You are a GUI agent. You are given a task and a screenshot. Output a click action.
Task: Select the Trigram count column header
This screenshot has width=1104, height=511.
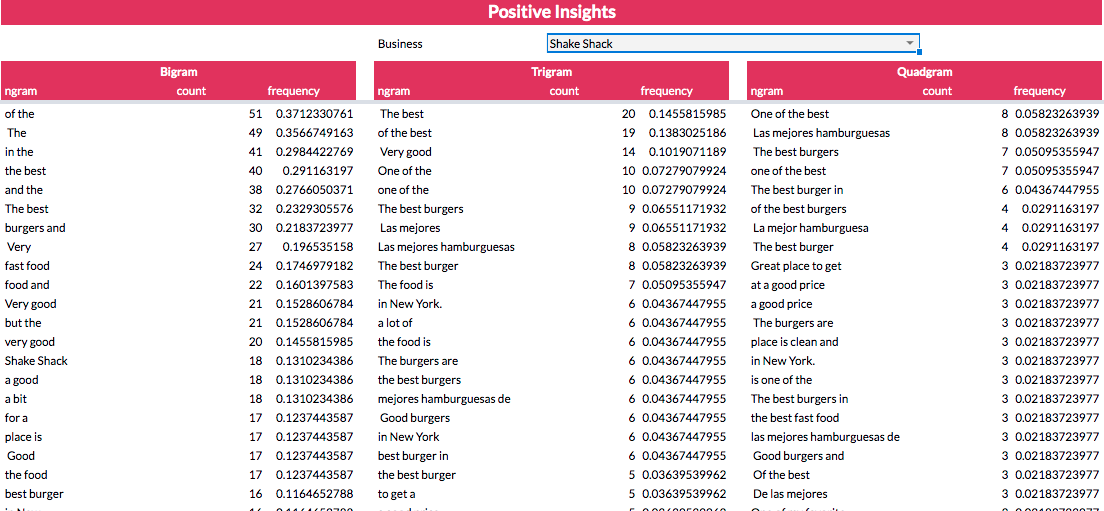(565, 91)
